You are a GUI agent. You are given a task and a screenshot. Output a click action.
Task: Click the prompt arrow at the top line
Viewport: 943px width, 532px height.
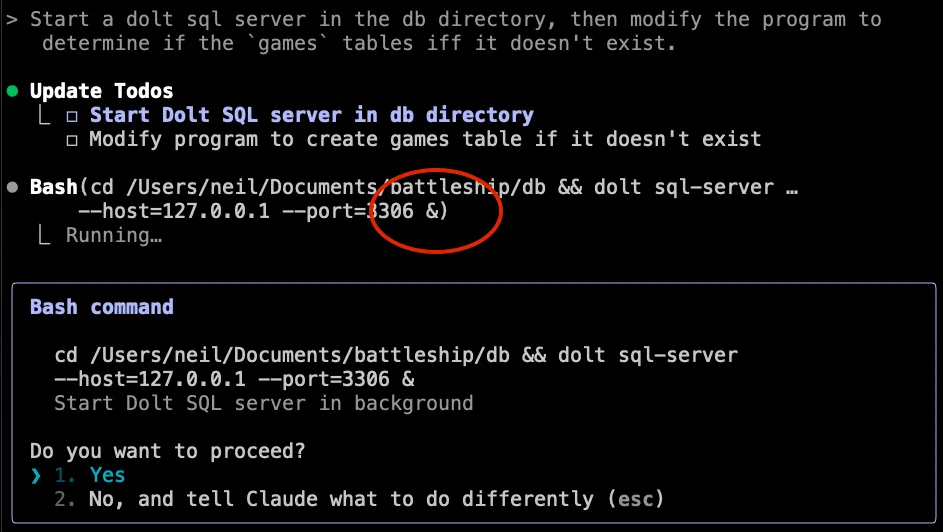tap(11, 19)
